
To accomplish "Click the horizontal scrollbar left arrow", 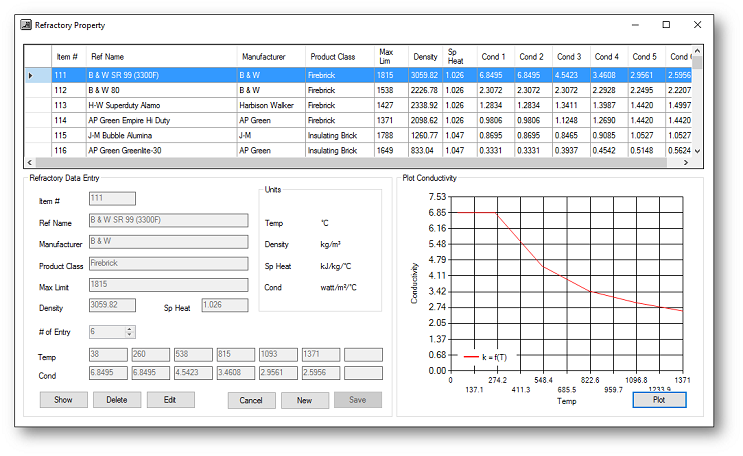I will pyautogui.click(x=29, y=163).
